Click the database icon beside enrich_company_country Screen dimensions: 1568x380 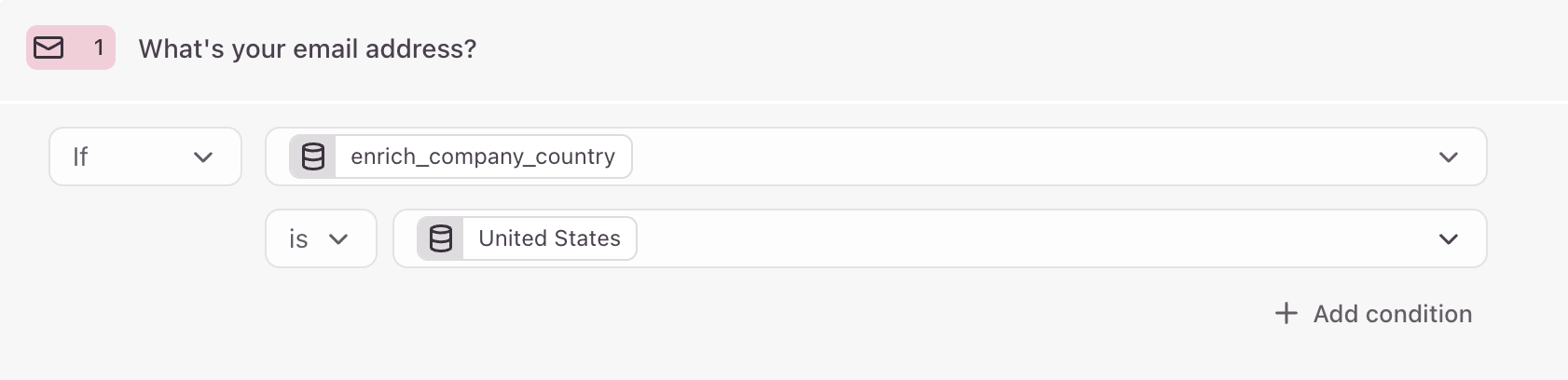[313, 156]
